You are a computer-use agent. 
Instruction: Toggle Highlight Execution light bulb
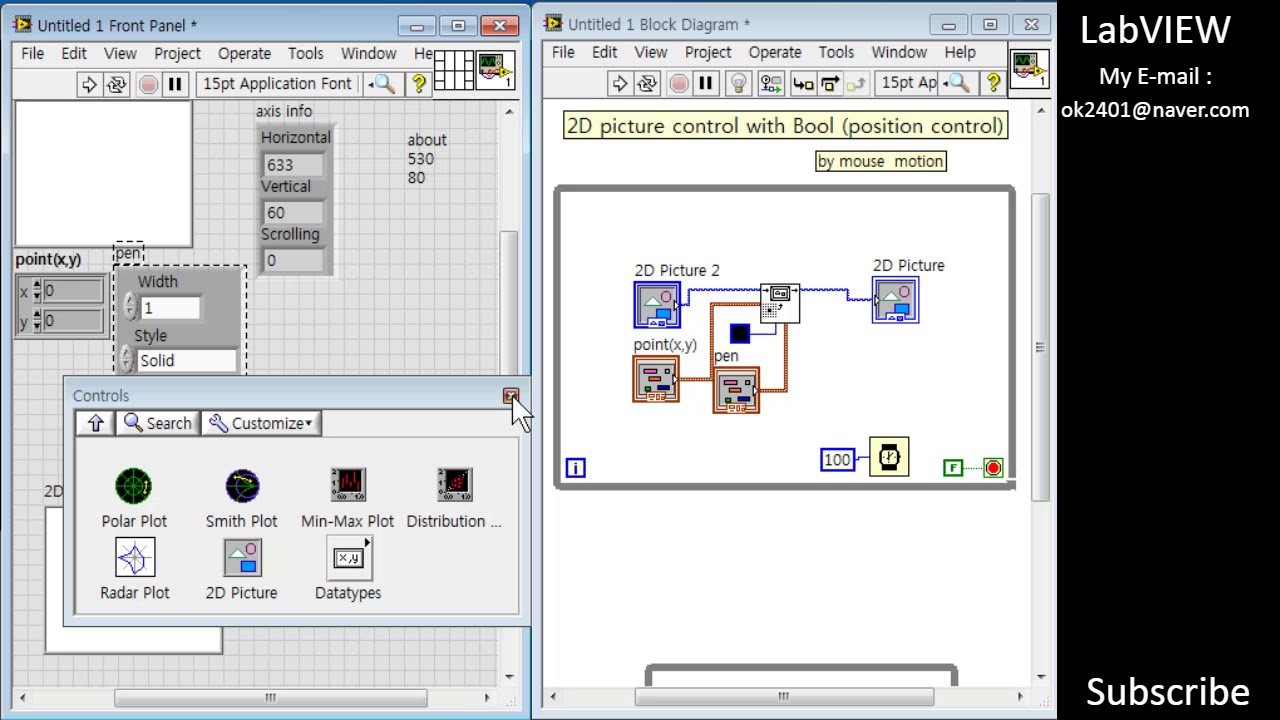pyautogui.click(x=739, y=83)
